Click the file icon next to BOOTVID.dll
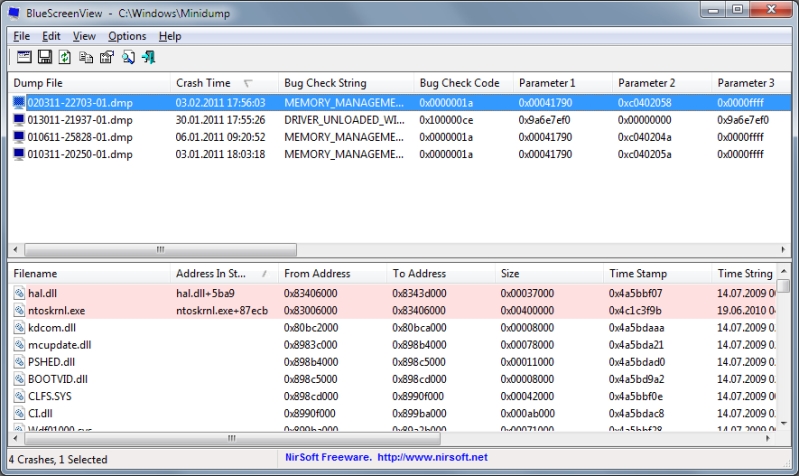This screenshot has height=476, width=799. (x=19, y=379)
